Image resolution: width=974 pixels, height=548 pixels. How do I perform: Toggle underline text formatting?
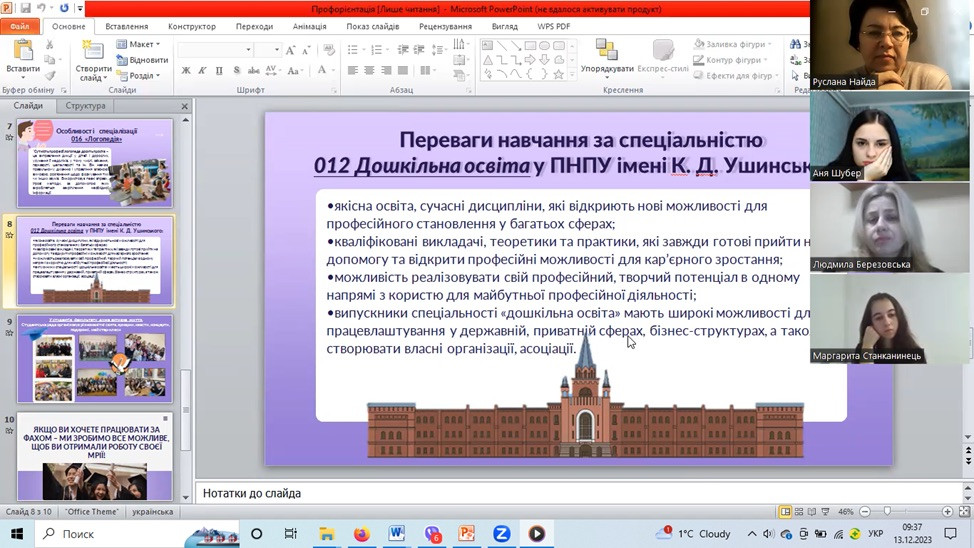coord(218,71)
